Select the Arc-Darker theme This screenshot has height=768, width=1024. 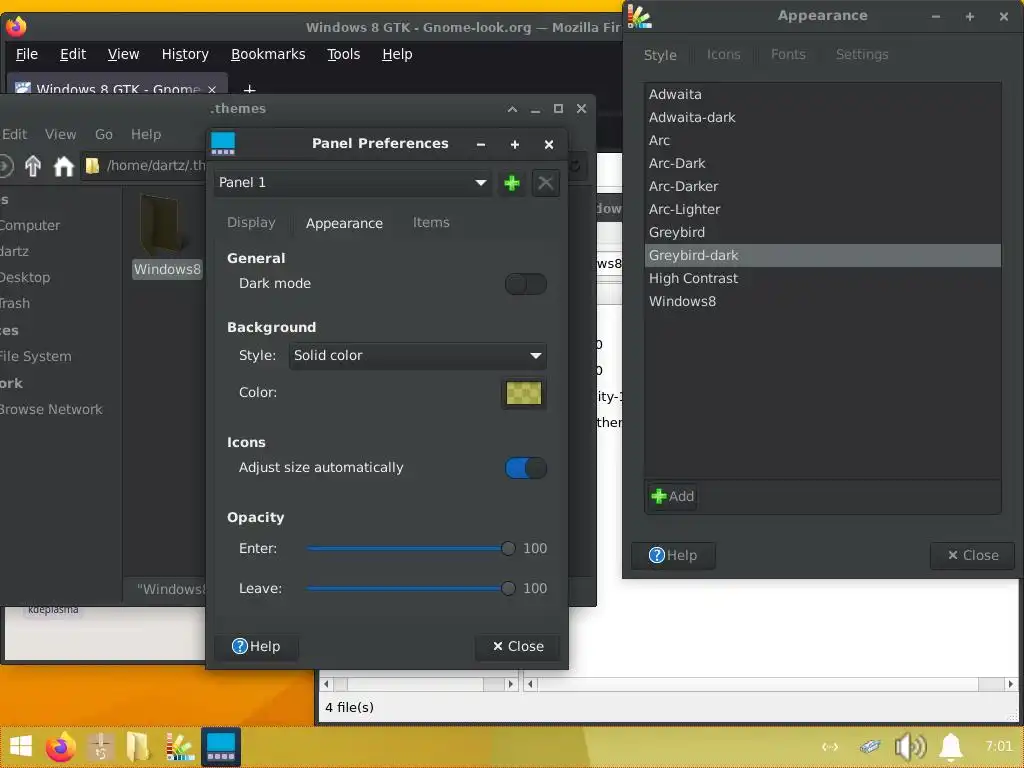tap(822, 187)
